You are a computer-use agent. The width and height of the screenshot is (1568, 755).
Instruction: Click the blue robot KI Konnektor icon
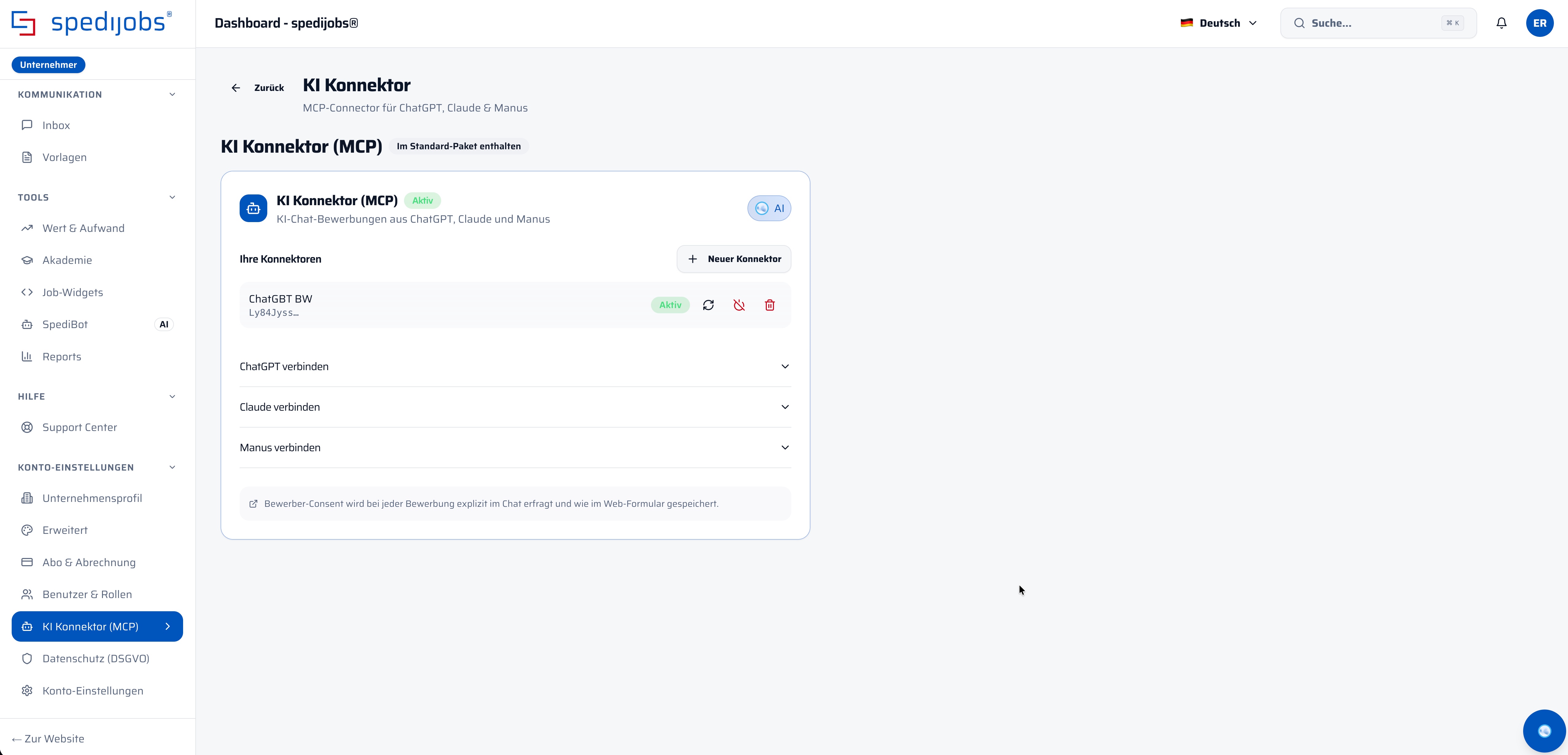253,208
